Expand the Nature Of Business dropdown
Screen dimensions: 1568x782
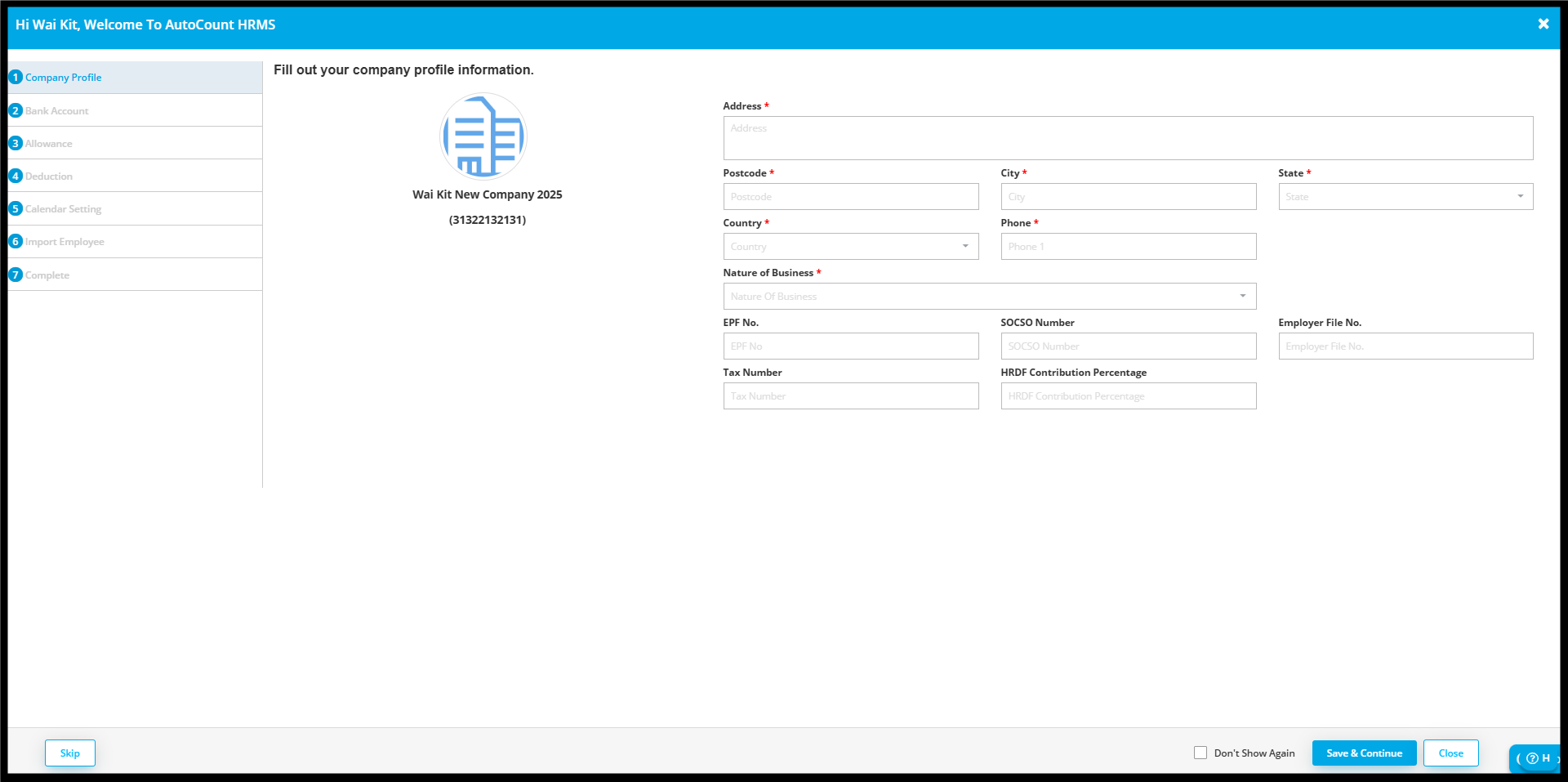[990, 296]
